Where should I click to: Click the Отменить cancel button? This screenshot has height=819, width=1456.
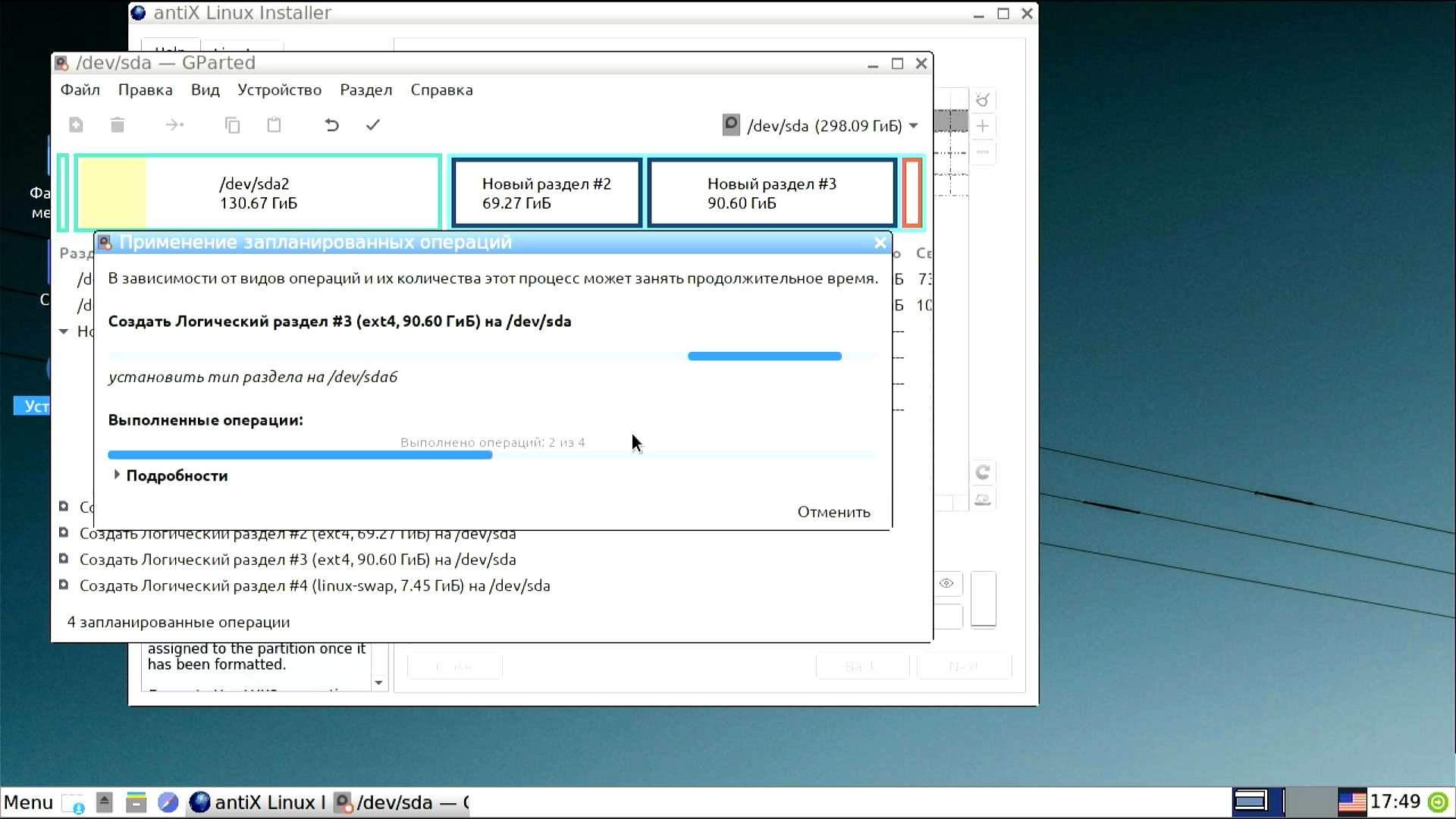pos(833,512)
